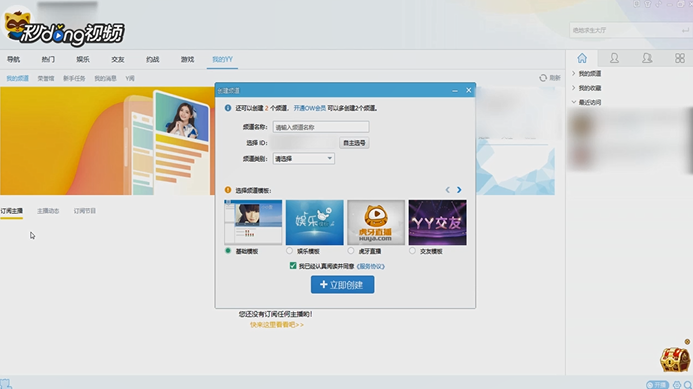Viewport: 693px width, 389px height.
Task: Open the home tab icon in right panel
Action: [x=582, y=58]
